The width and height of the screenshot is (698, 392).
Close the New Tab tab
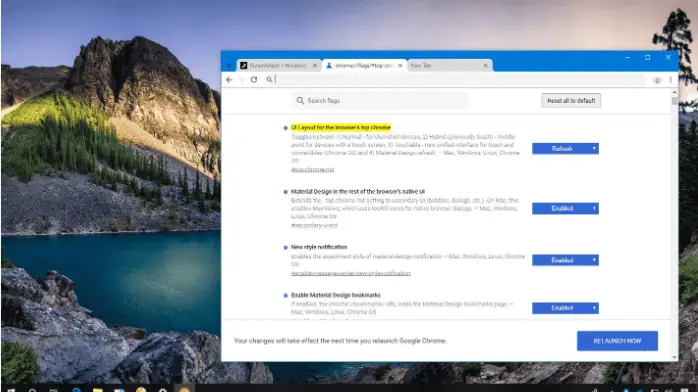coord(485,65)
